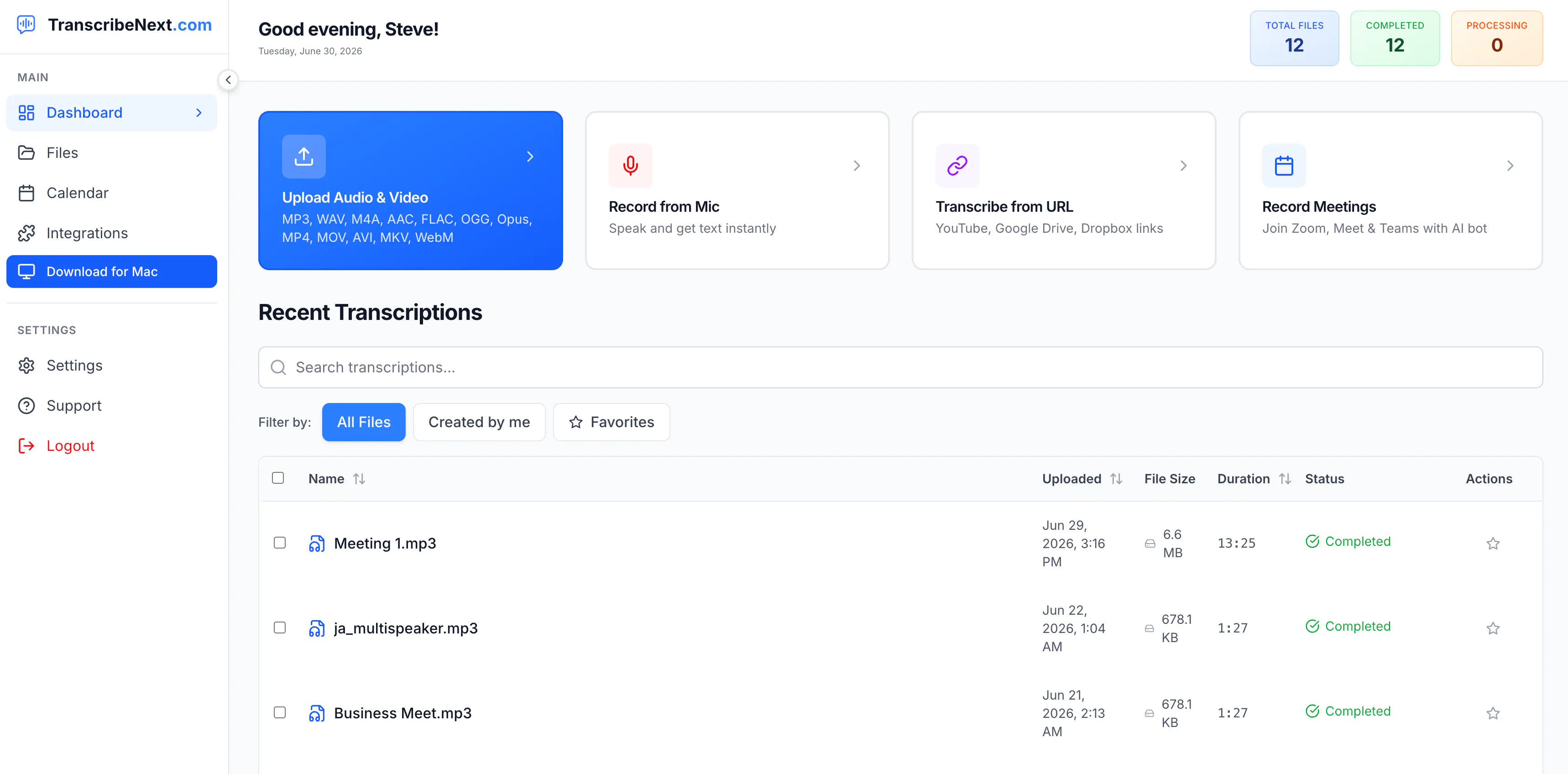Open Record Meetings card

coord(1390,190)
